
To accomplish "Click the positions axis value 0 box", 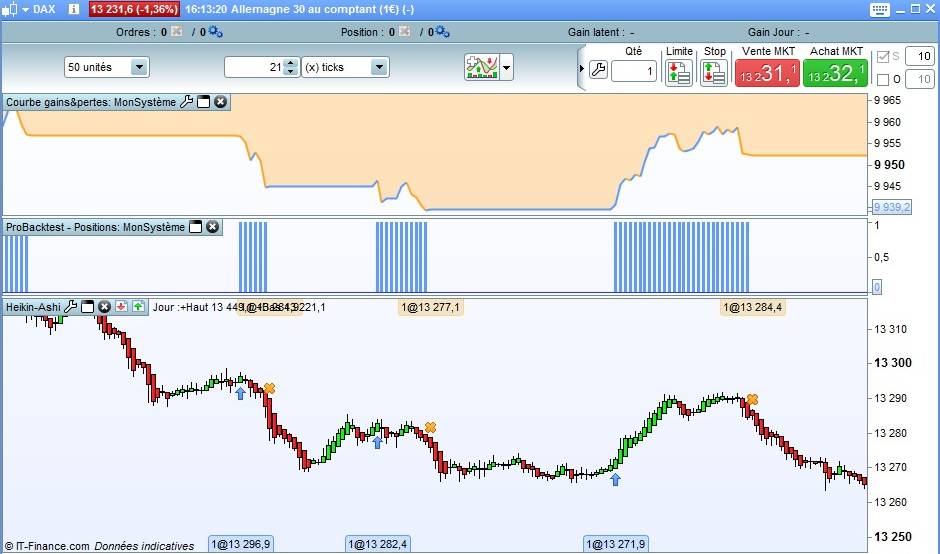I will point(876,287).
